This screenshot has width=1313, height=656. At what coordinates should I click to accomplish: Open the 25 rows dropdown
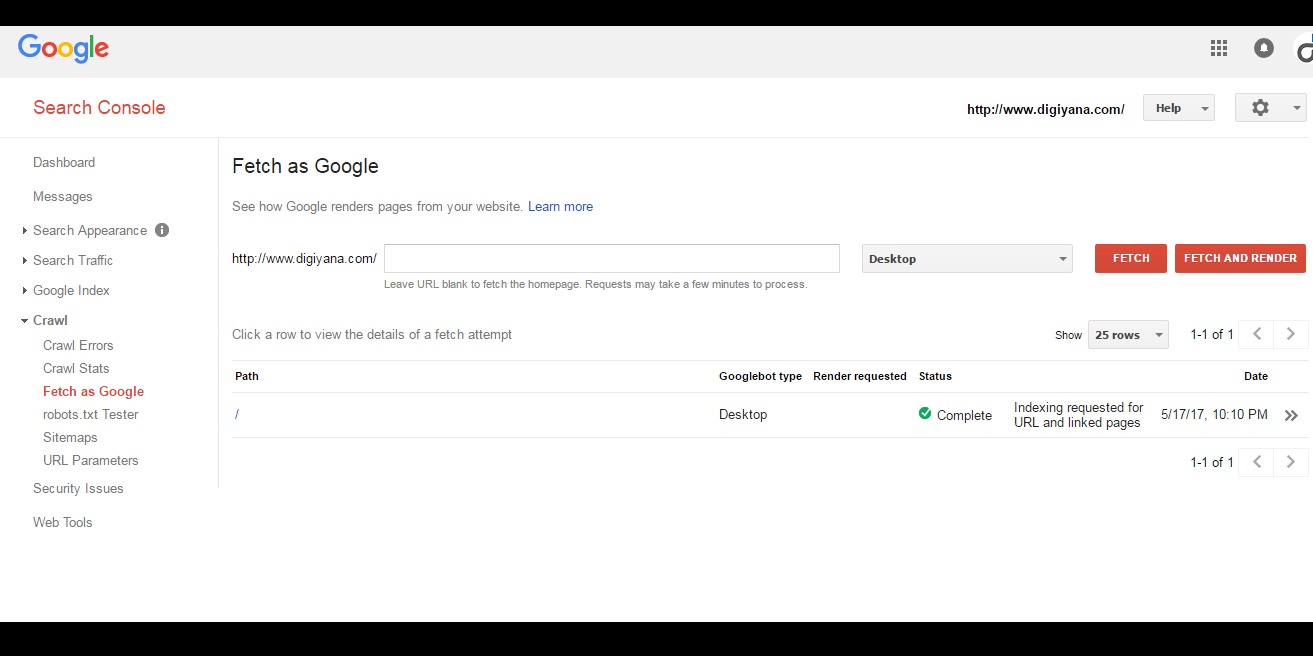point(1128,335)
